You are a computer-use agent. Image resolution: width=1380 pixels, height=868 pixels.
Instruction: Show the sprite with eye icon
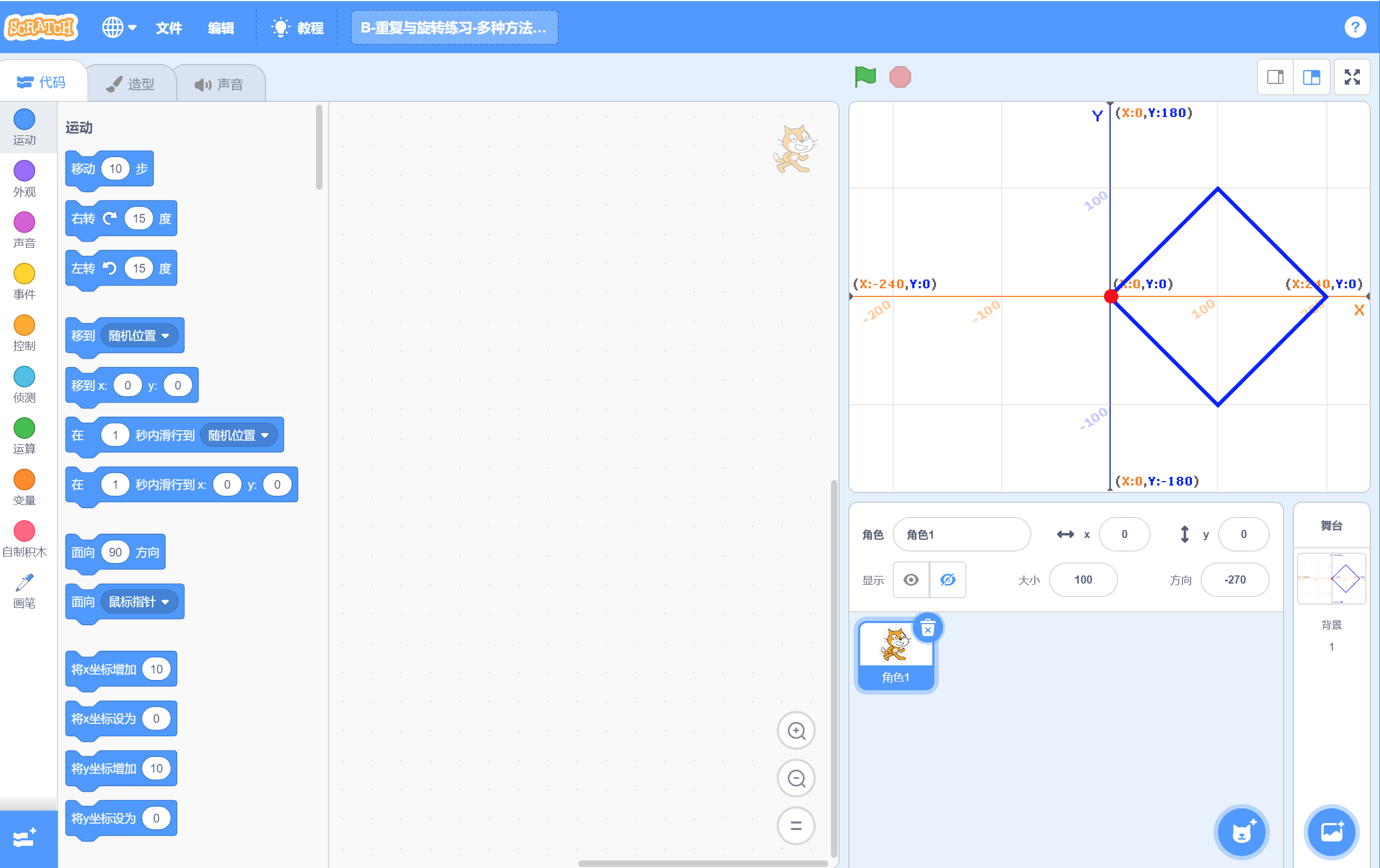tap(911, 580)
